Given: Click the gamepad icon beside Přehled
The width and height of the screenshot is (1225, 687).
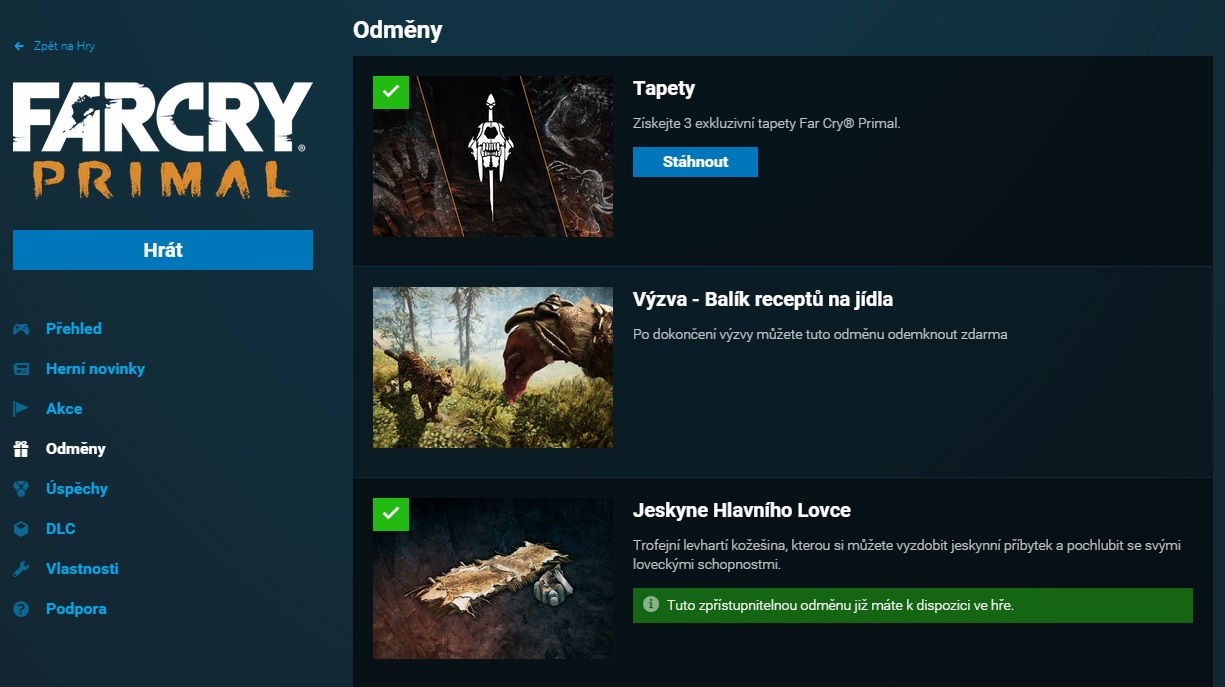Looking at the screenshot, I should 21,329.
